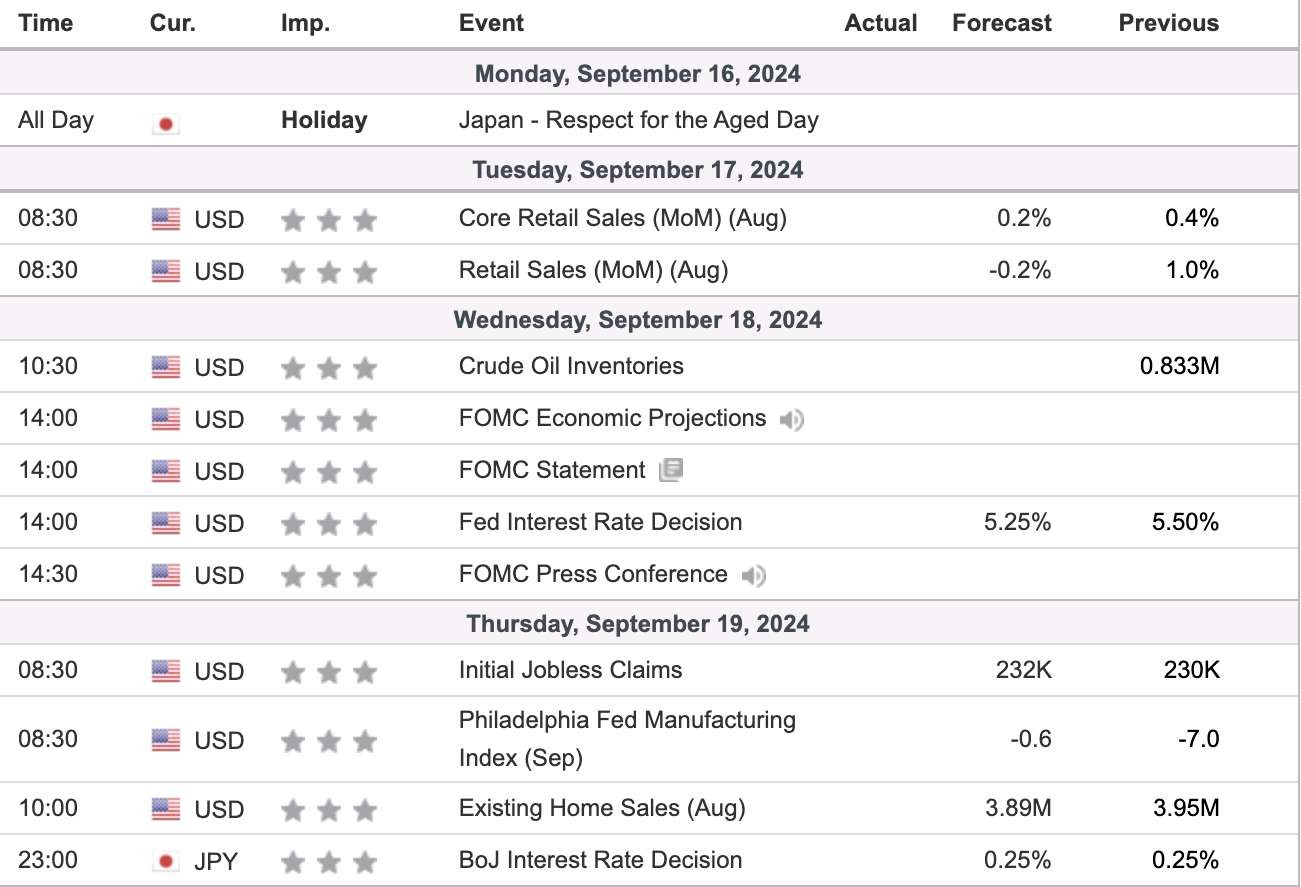Click Japan flag in Respect for the Aged Day row
This screenshot has width=1301, height=887.
coord(166,124)
